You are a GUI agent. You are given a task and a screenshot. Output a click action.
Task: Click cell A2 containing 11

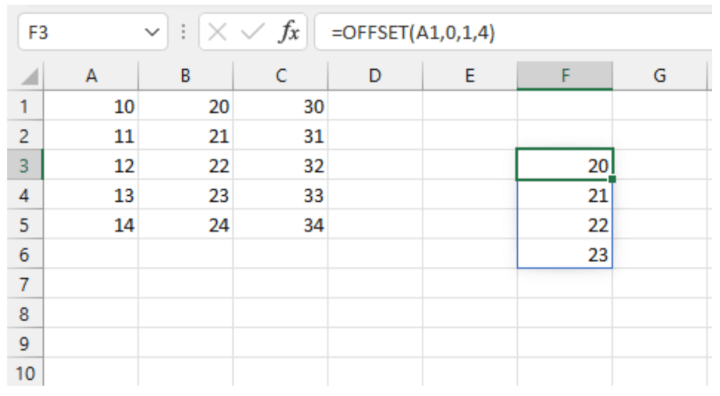point(91,136)
